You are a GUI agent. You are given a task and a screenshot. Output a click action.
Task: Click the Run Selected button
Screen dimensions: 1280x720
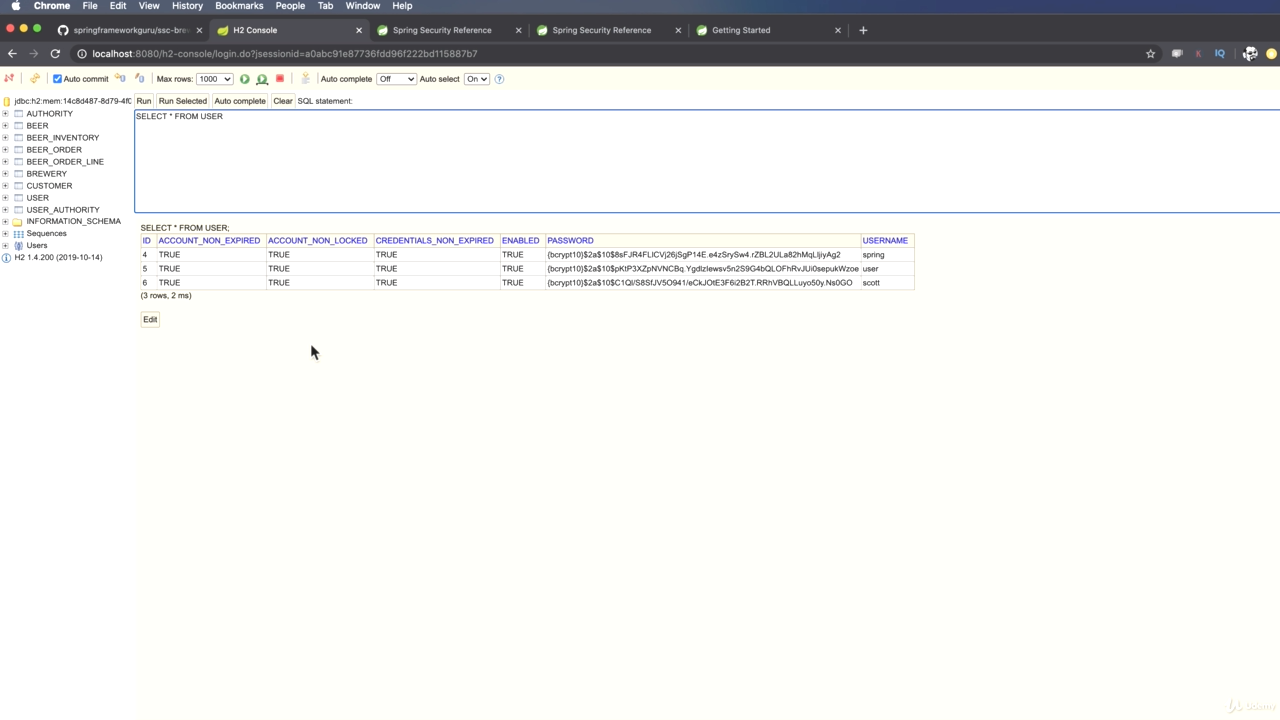pos(182,101)
